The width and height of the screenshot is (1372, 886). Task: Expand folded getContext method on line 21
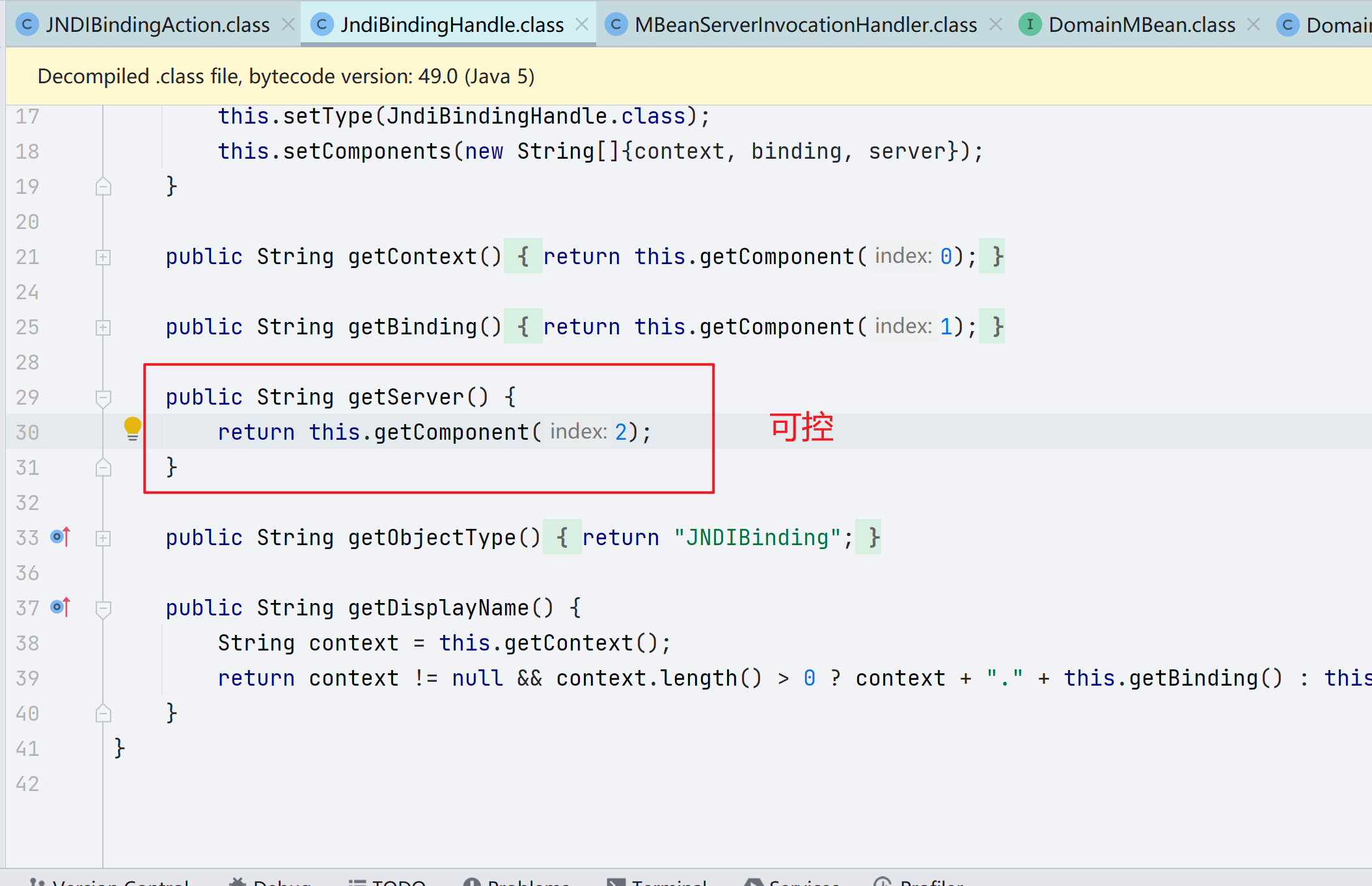103,258
